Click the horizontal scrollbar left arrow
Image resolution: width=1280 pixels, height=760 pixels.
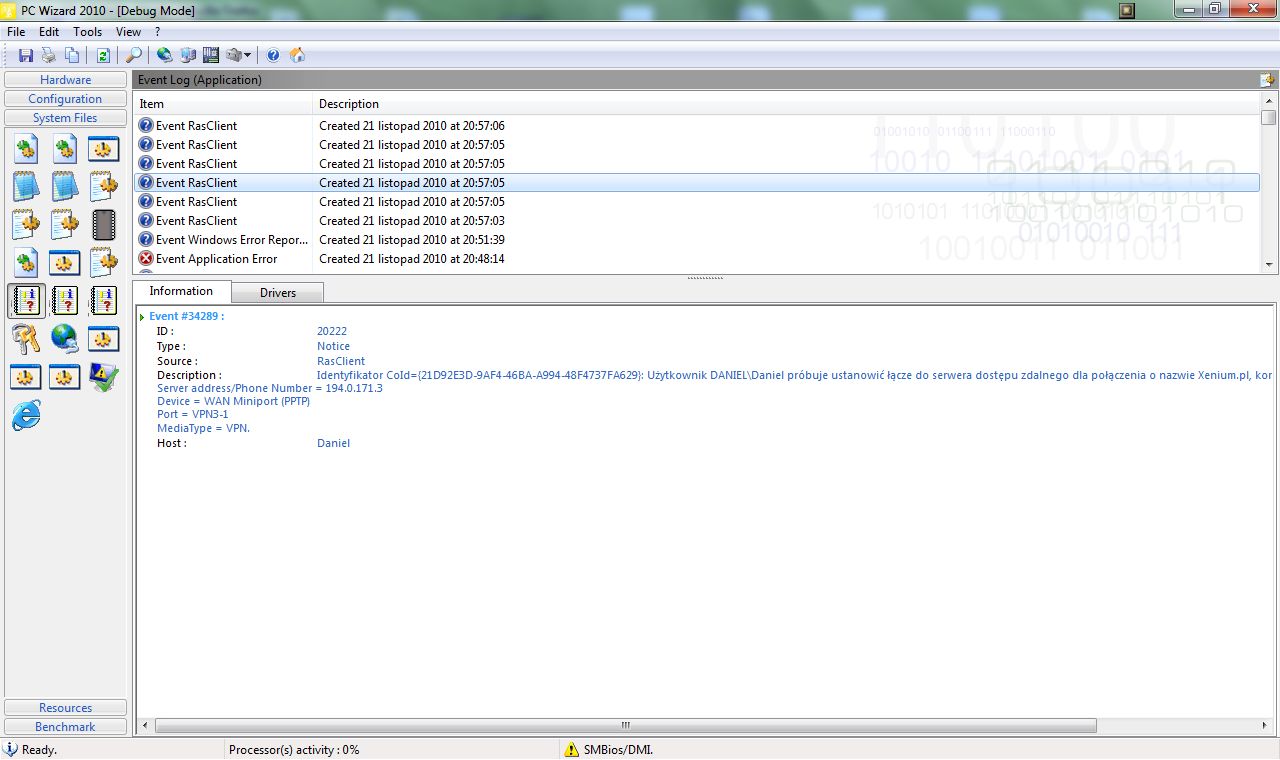[145, 726]
